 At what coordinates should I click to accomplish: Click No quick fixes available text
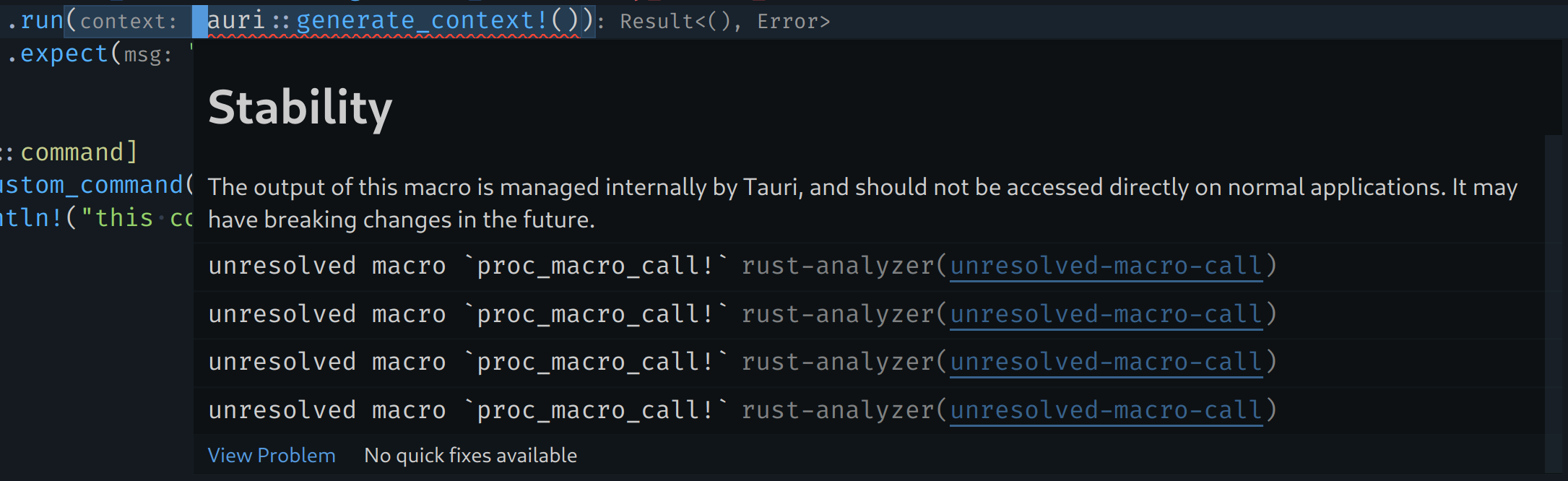pyautogui.click(x=470, y=455)
